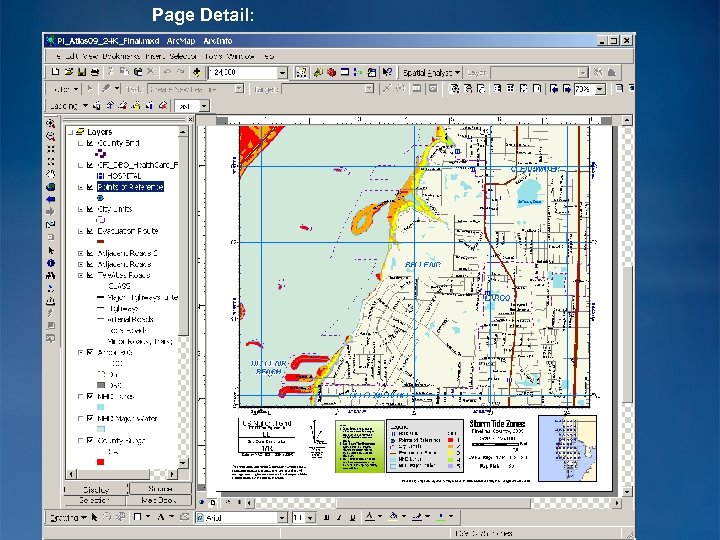
Task: Click the Fixed Zoom In icon
Action: pos(51,149)
